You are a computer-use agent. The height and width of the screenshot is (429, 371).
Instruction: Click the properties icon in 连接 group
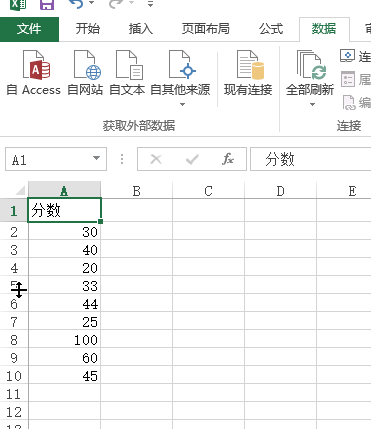tap(348, 79)
